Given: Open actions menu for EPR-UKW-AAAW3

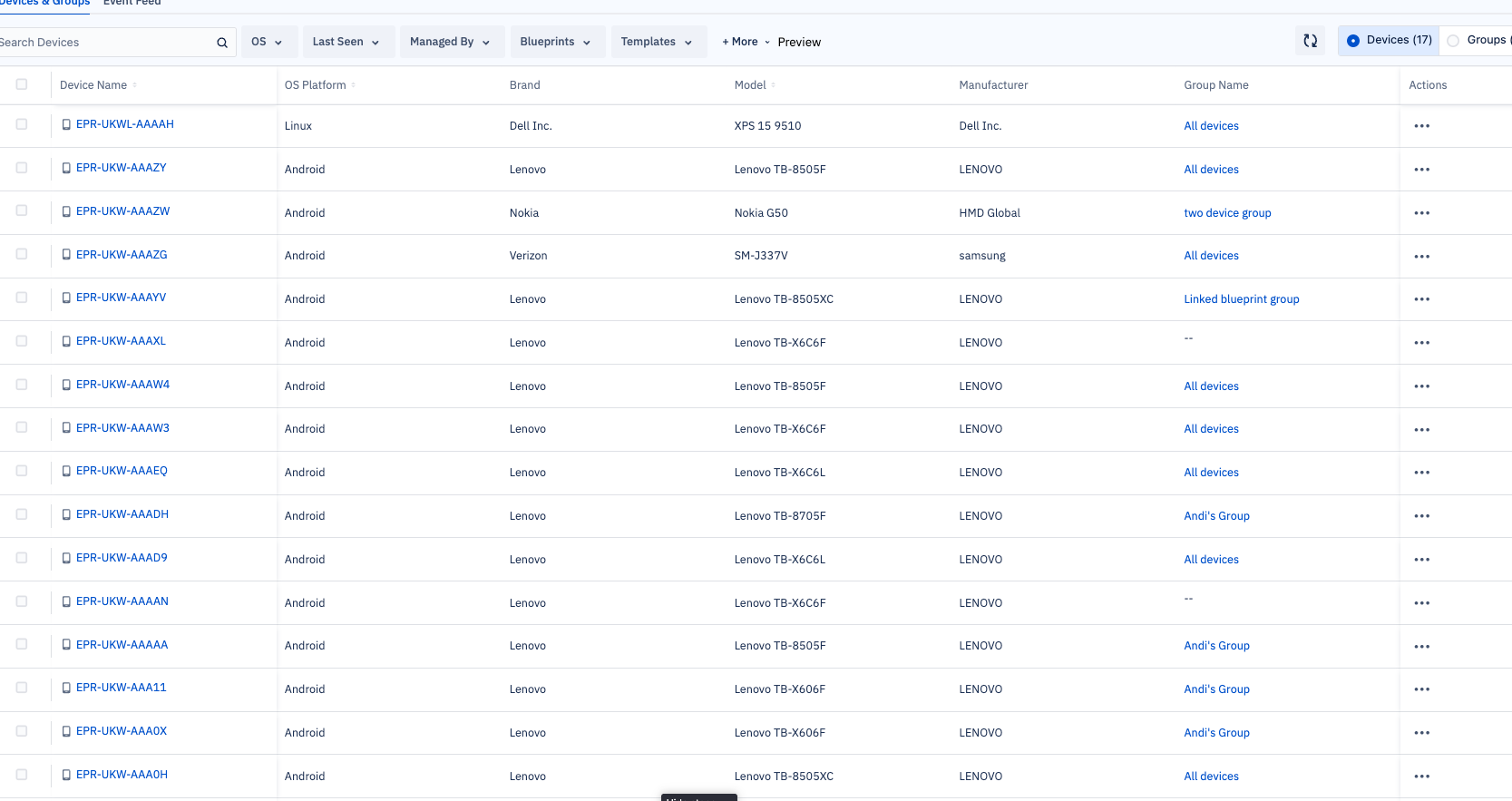Looking at the screenshot, I should pos(1421,429).
